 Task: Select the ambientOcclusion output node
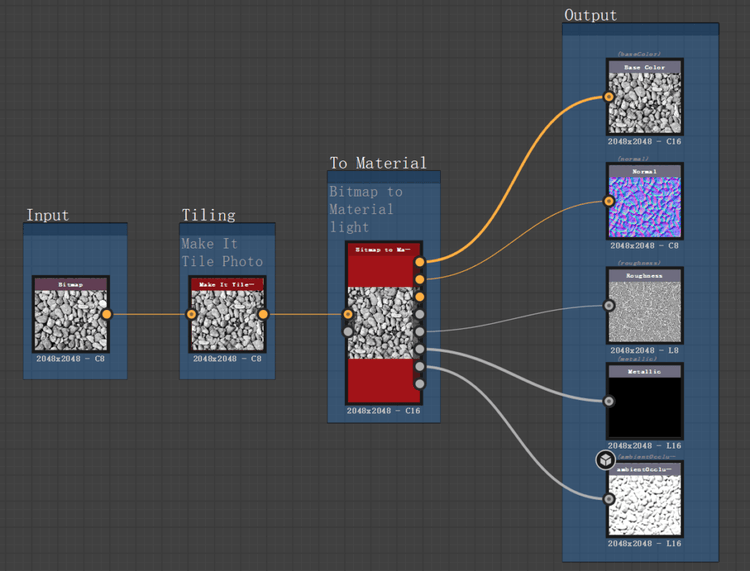pyautogui.click(x=645, y=499)
